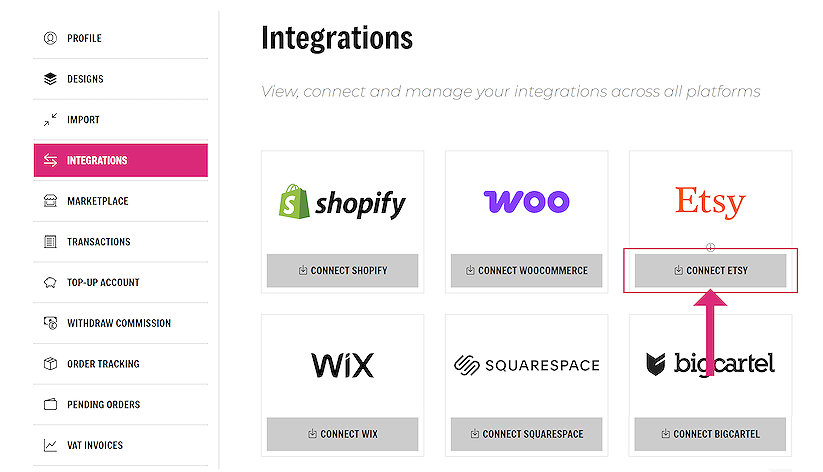
Task: Open the Integrations menu item
Action: coord(120,160)
